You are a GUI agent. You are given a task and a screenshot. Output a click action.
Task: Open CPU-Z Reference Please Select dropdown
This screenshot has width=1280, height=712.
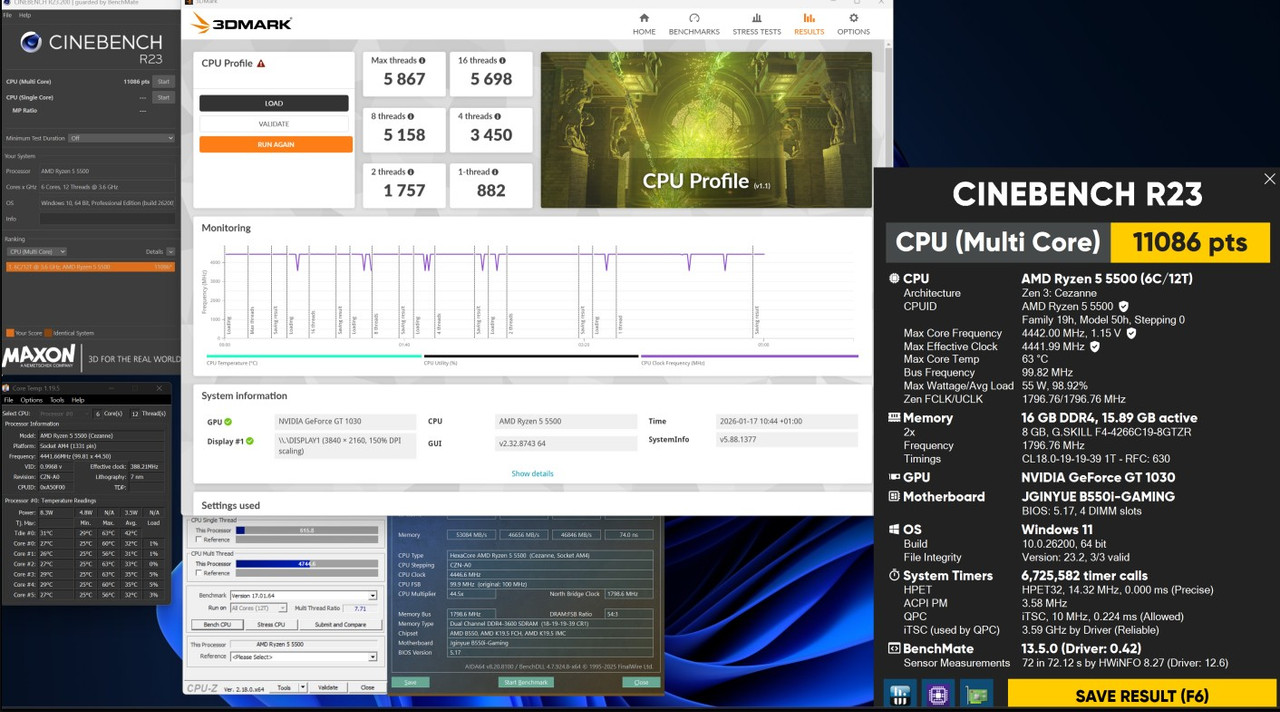click(x=303, y=657)
